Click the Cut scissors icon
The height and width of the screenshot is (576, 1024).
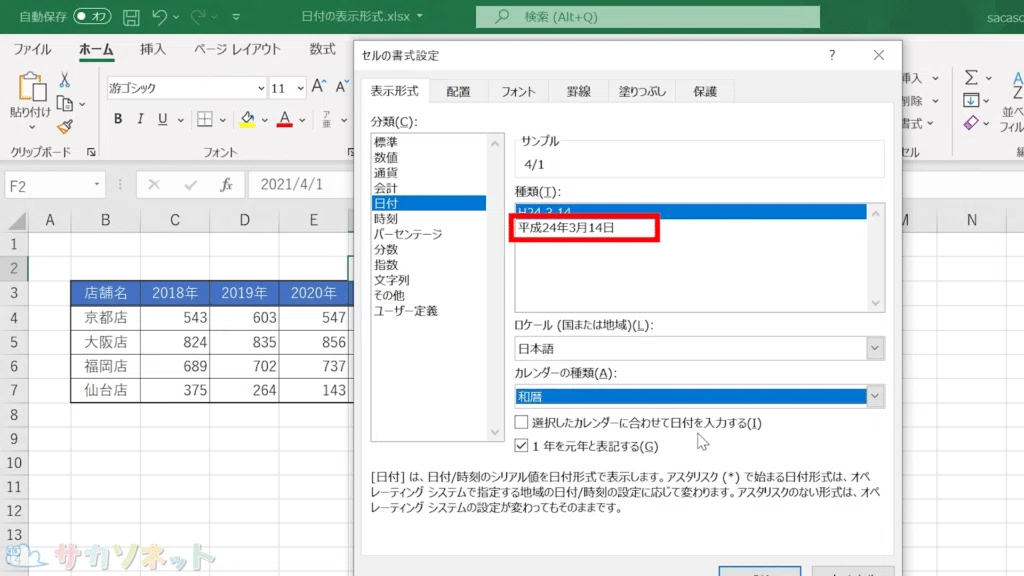(x=64, y=80)
